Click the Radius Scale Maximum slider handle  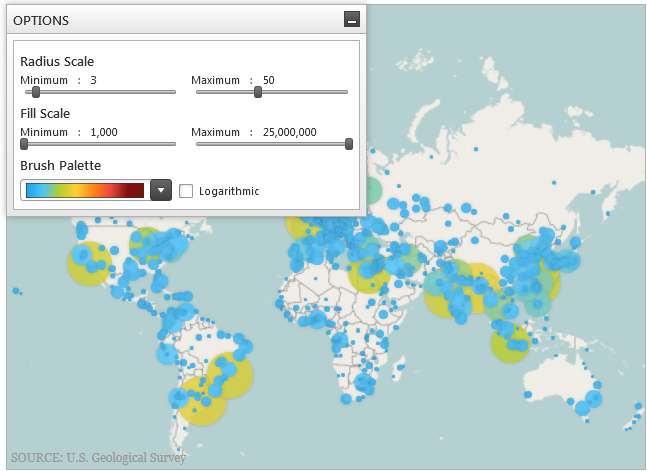coord(258,92)
